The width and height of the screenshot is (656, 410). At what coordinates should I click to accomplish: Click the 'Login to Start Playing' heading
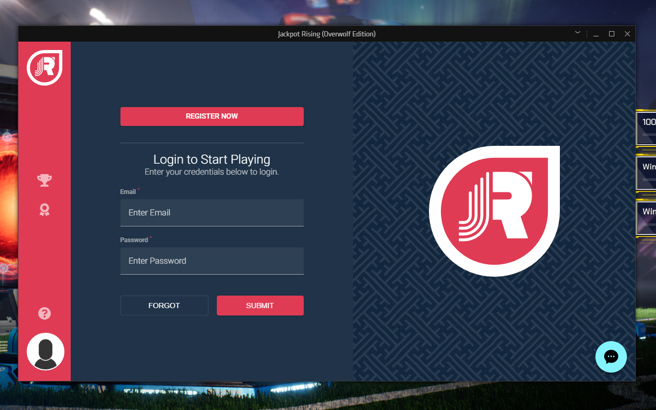tap(212, 159)
